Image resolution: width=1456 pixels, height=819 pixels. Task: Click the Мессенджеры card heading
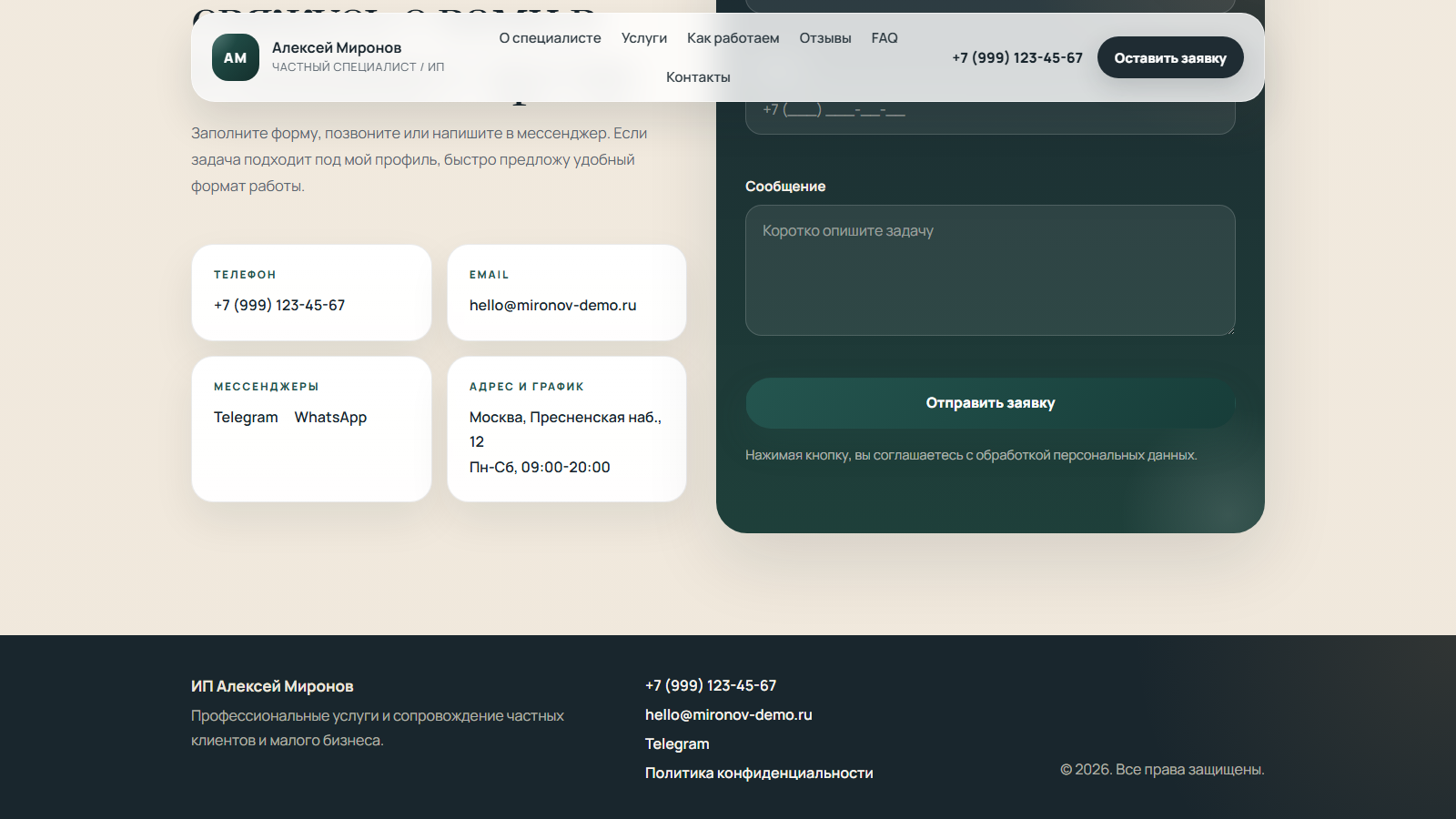pyautogui.click(x=266, y=387)
